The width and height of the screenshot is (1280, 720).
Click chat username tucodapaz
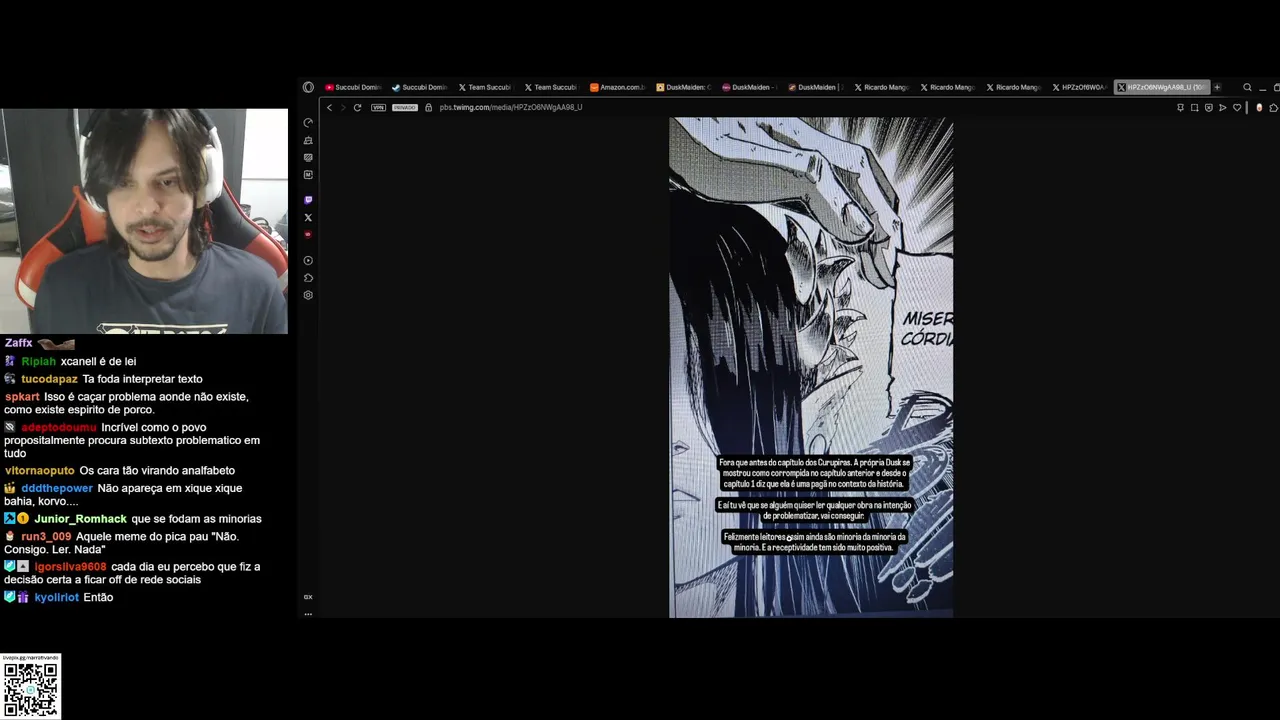coord(49,379)
